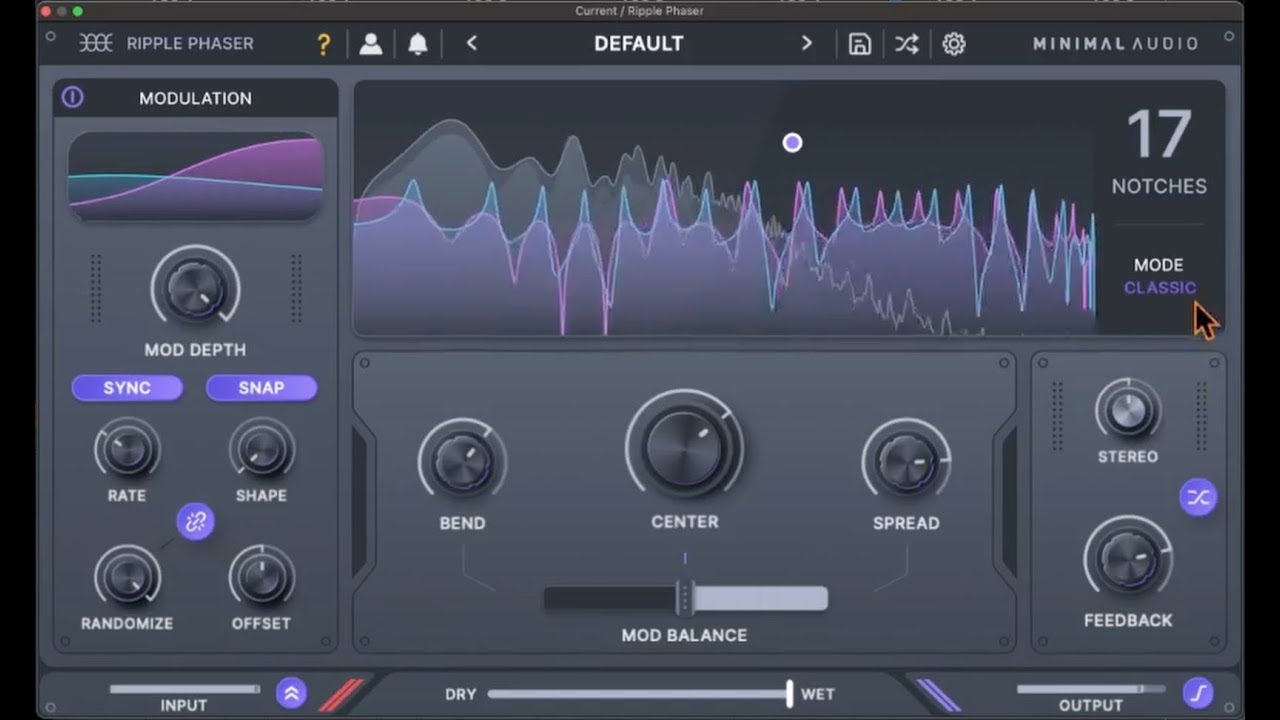The height and width of the screenshot is (720, 1280).
Task: Open the help question mark icon
Action: [x=323, y=44]
